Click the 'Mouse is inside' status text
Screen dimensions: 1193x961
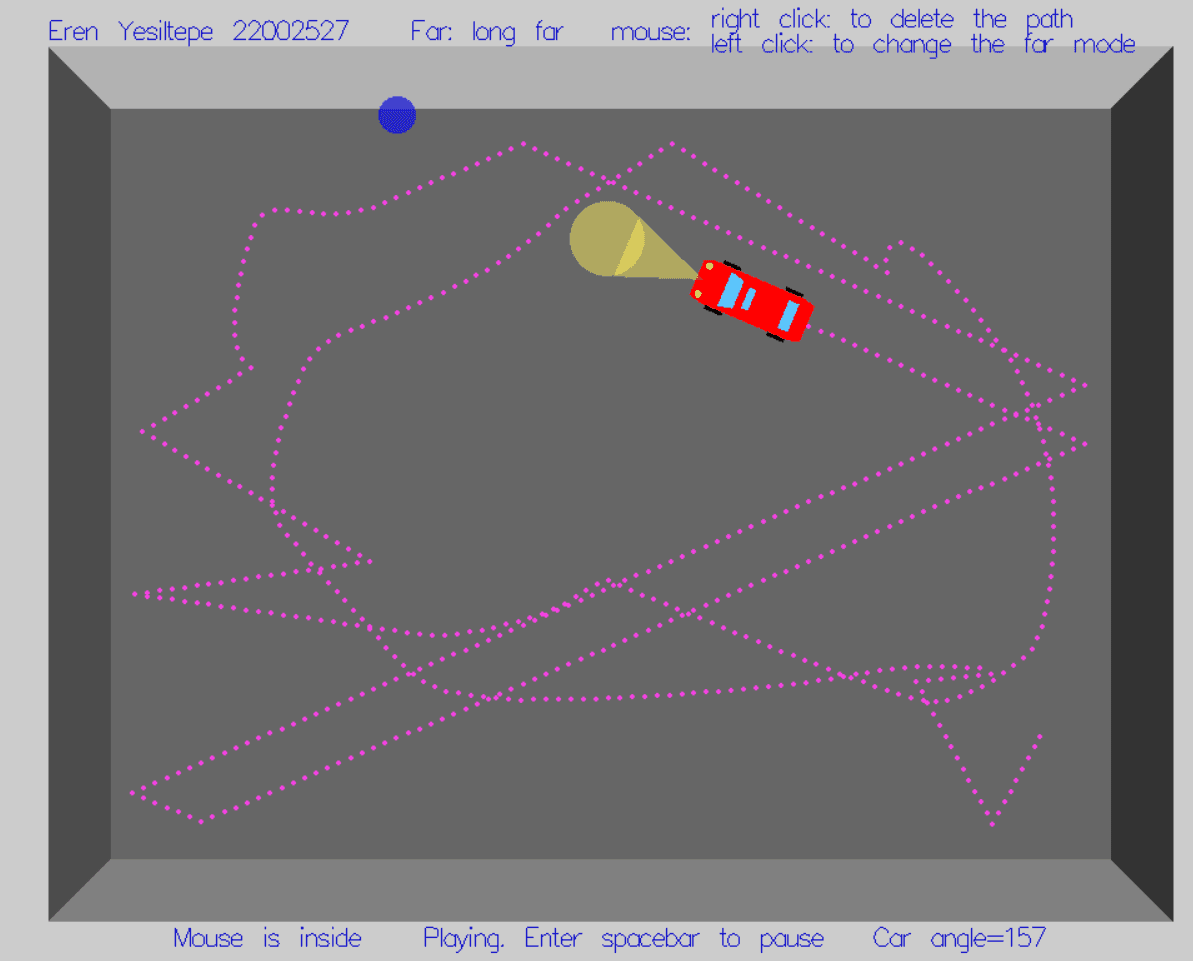point(267,938)
